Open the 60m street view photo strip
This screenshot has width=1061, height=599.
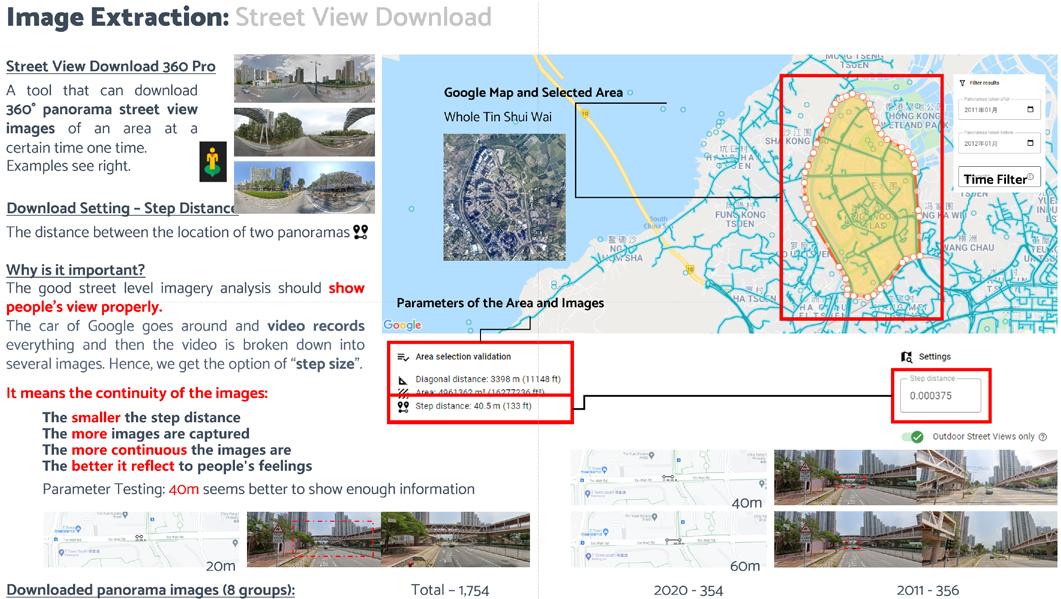[x=916, y=539]
